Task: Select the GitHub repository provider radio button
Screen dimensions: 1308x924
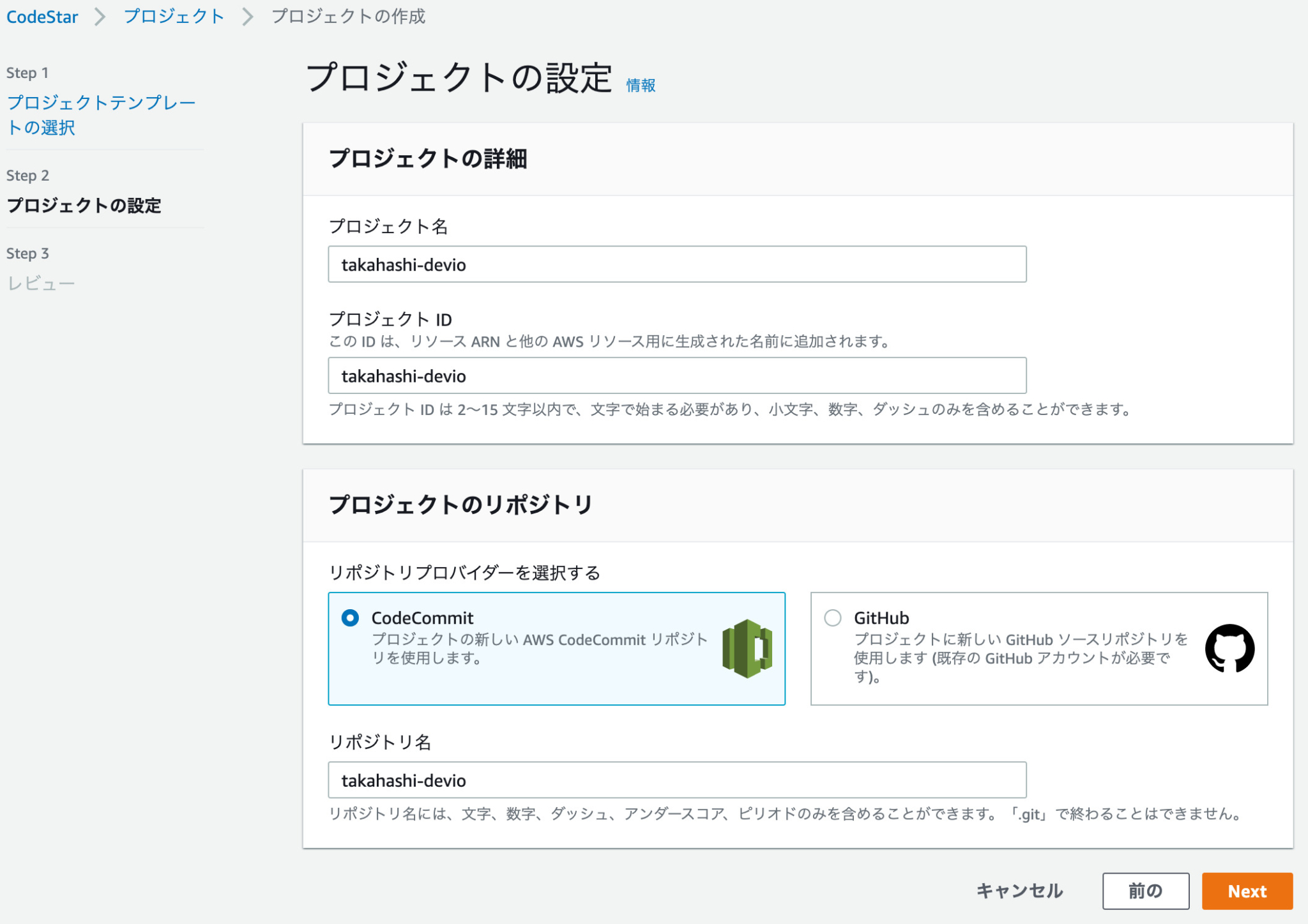Action: (x=832, y=617)
